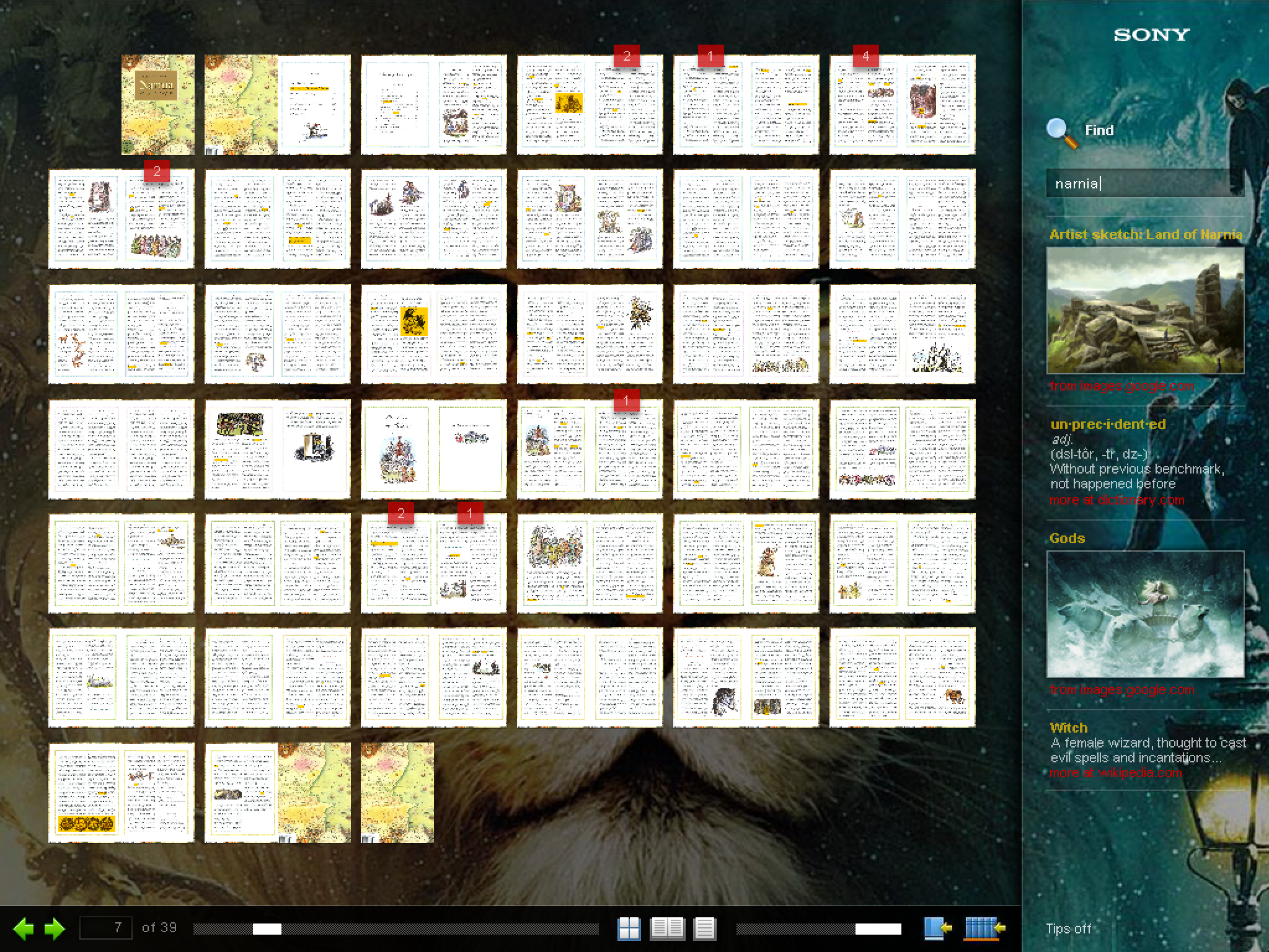Viewport: 1269px width, 952px height.
Task: Toggle the Tips off setting
Action: [1068, 928]
